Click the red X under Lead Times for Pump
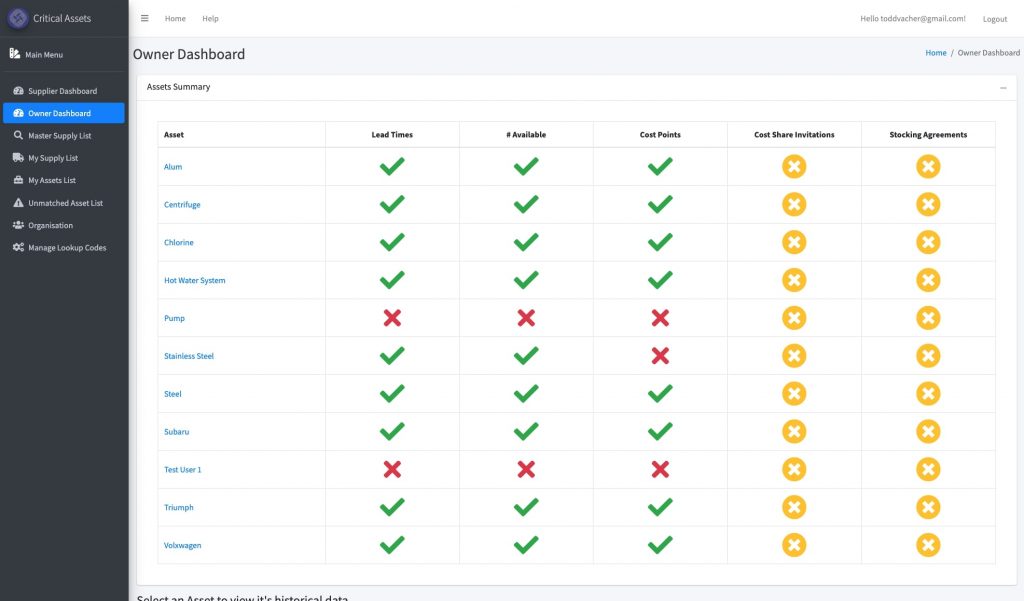Viewport: 1024px width, 601px height. (x=392, y=318)
